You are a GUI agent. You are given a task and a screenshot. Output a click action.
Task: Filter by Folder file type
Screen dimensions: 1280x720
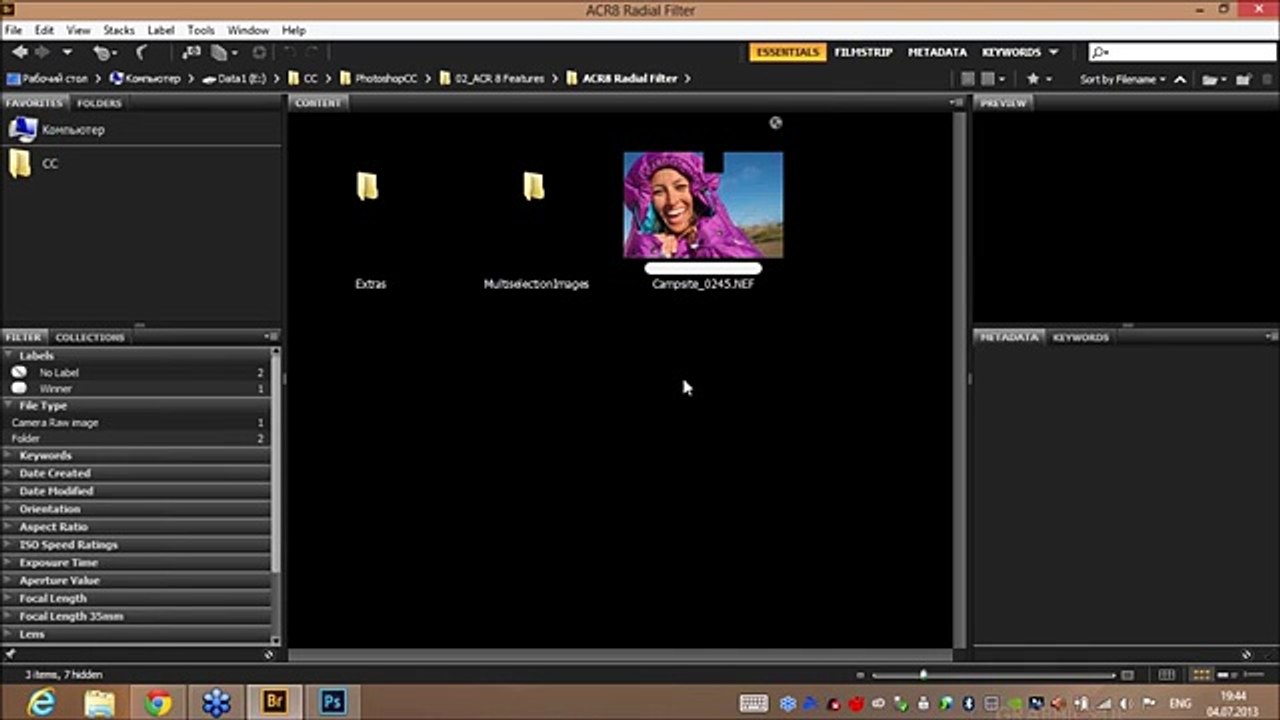(137, 438)
